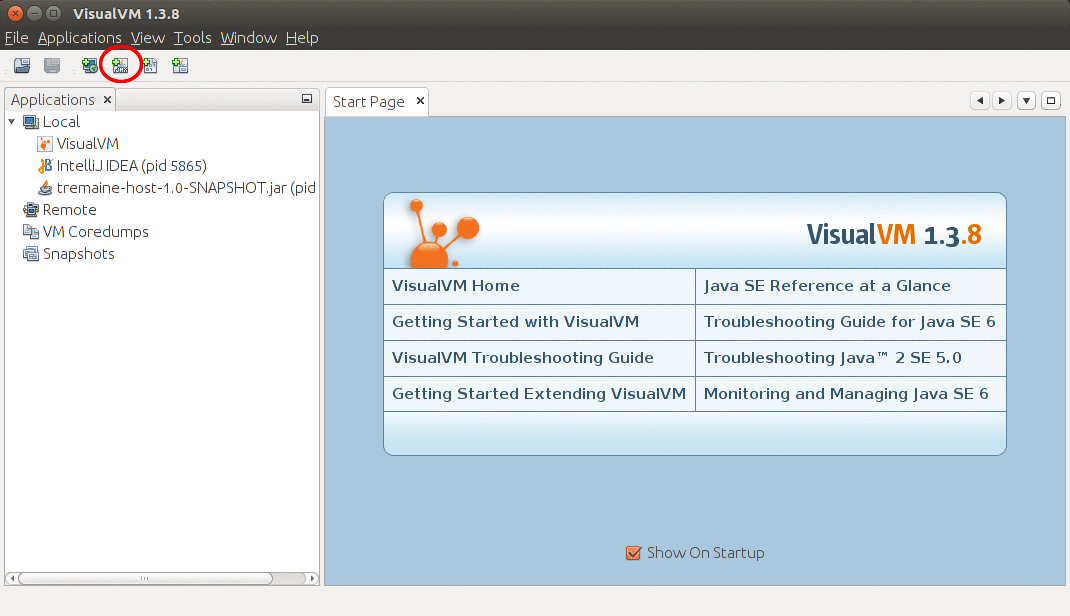Click the IntelliJ IDEA icon in tree
Screen dimensions: 1070x616
[45, 166]
